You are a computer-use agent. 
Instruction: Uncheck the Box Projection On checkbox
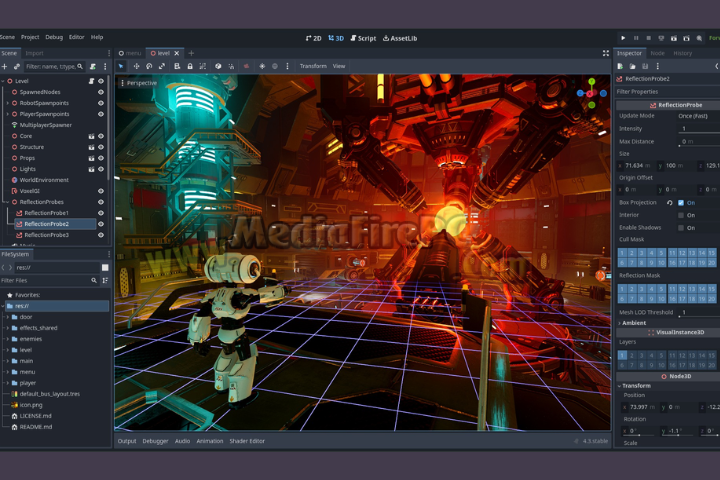[x=681, y=203]
